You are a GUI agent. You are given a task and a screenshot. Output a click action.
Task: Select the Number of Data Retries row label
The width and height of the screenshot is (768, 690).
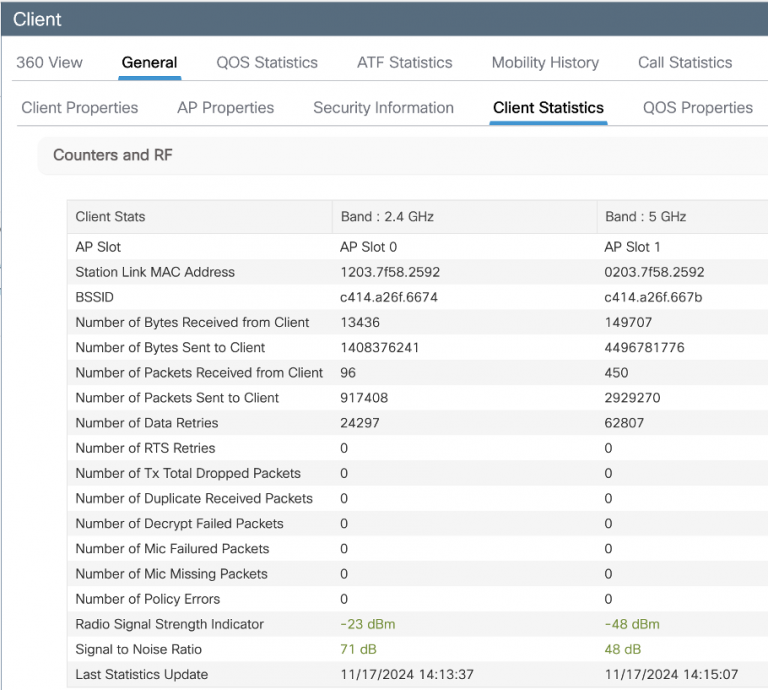(x=146, y=423)
